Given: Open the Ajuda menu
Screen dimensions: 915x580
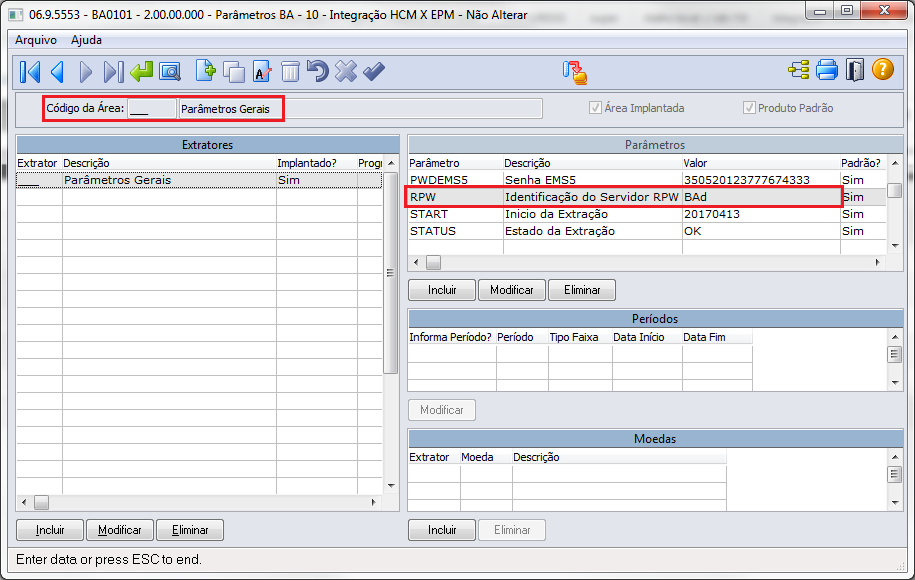Looking at the screenshot, I should pyautogui.click(x=86, y=40).
